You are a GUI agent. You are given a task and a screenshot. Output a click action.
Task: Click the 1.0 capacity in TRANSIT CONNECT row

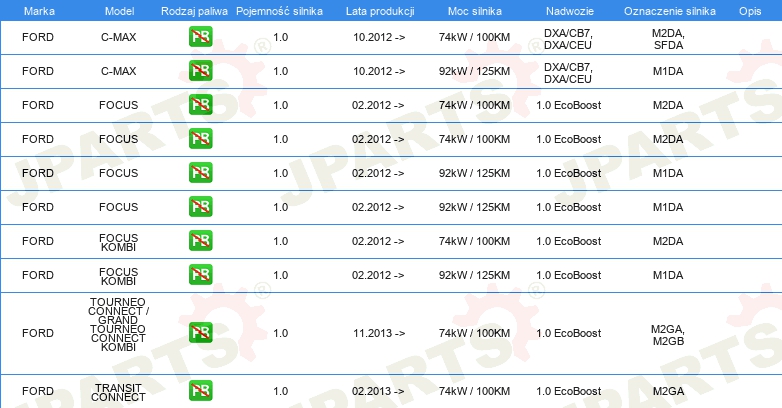pyautogui.click(x=280, y=392)
